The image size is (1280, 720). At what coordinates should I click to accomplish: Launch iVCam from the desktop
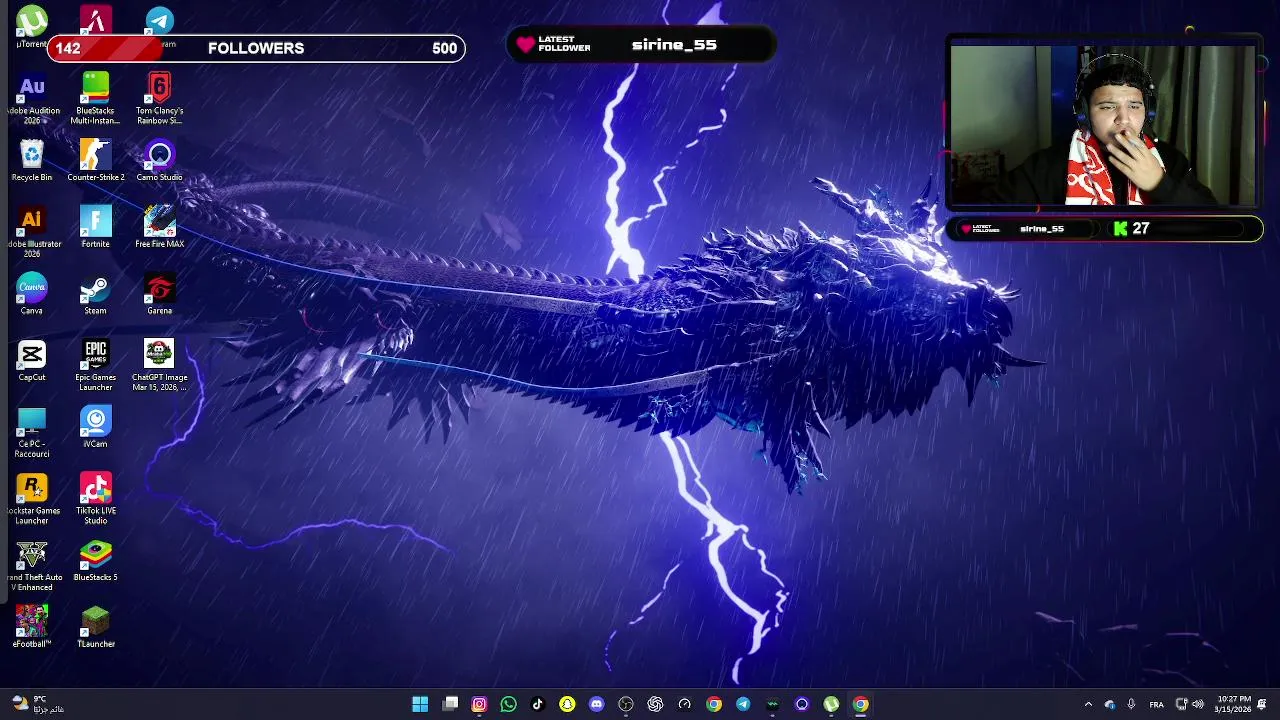coord(95,428)
